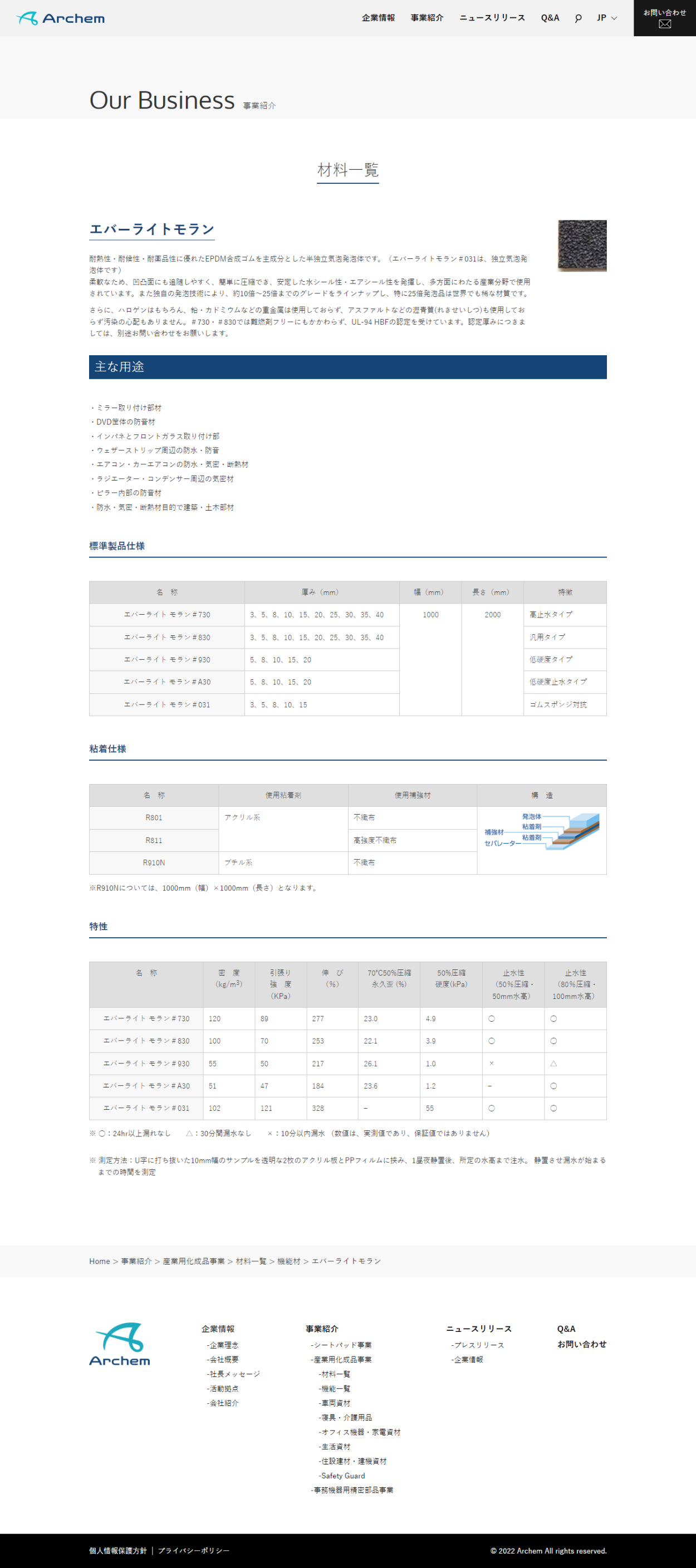Select R910N row in adhesive table
The width and height of the screenshot is (696, 1568).
click(154, 863)
